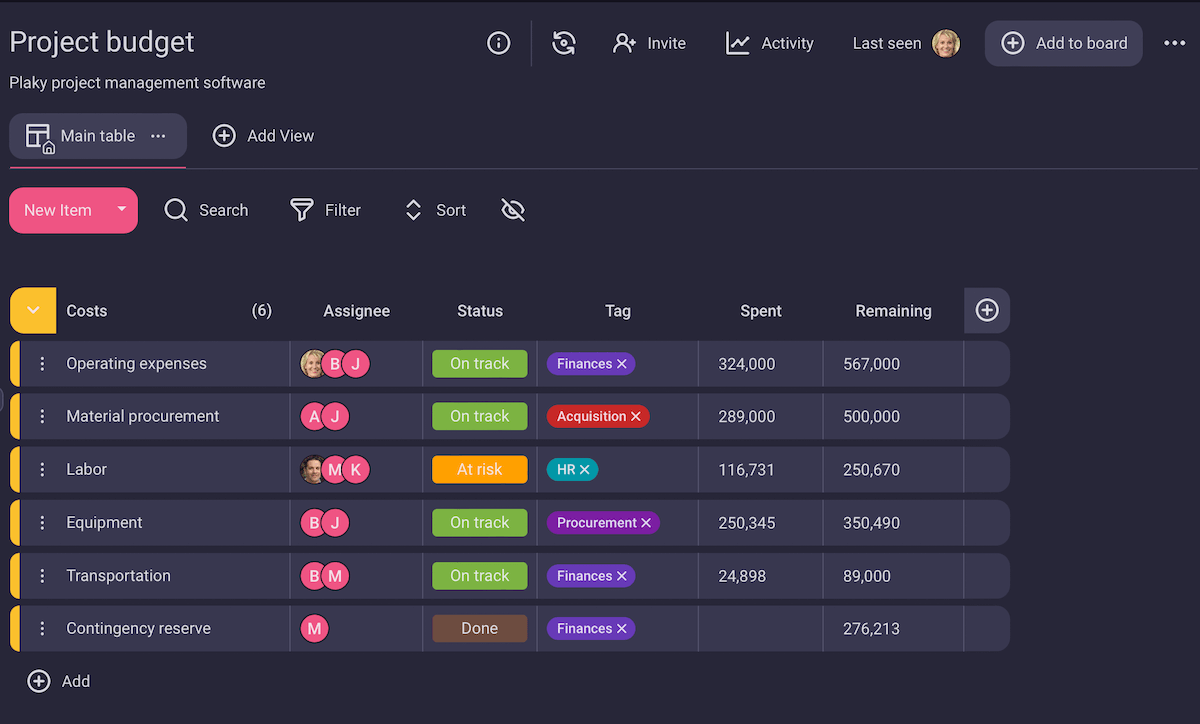Add a new column with plus icon
Viewport: 1200px width, 724px height.
[x=986, y=311]
